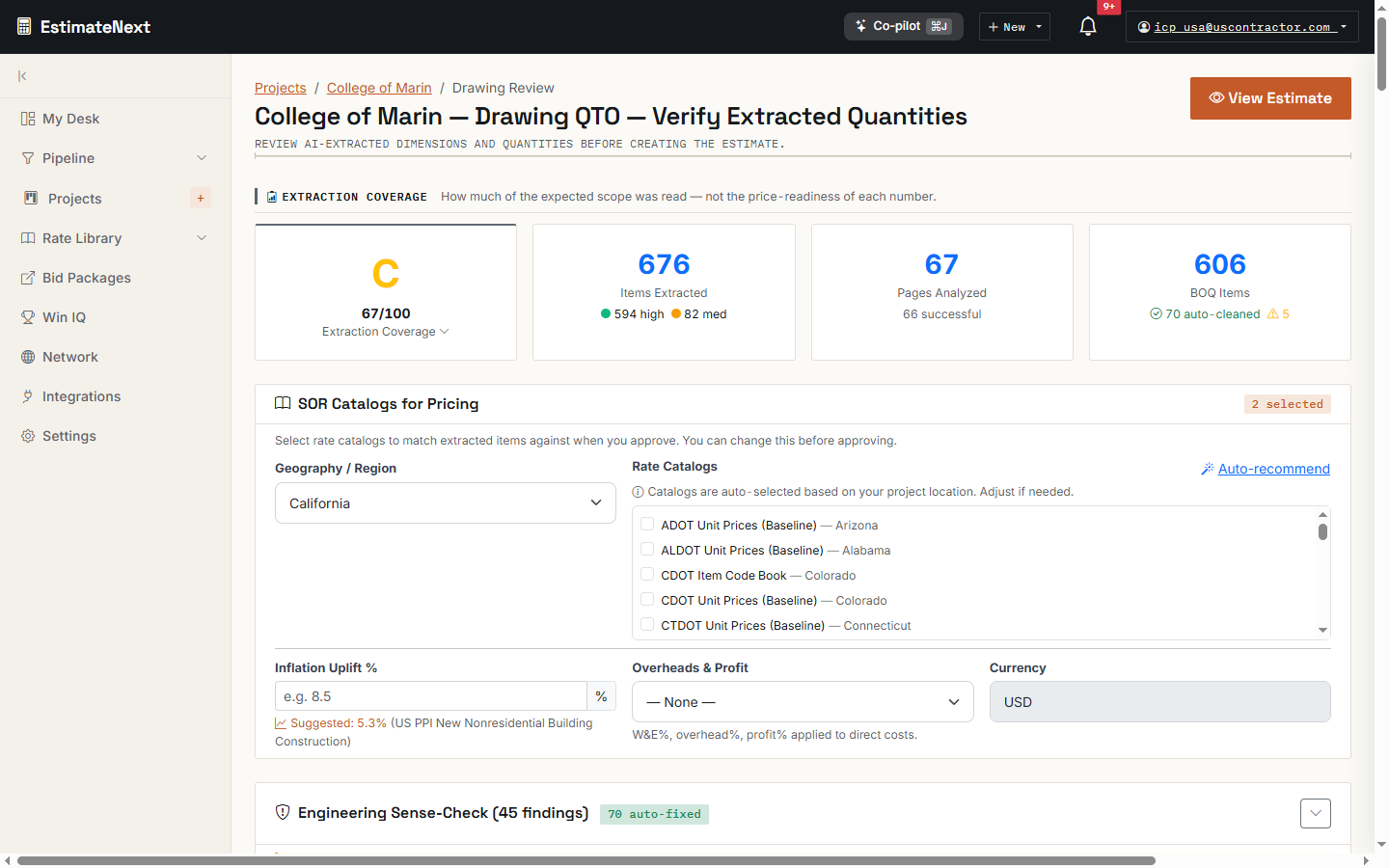Click the horizontal page scrollbar
The image size is (1389, 868).
point(586,860)
